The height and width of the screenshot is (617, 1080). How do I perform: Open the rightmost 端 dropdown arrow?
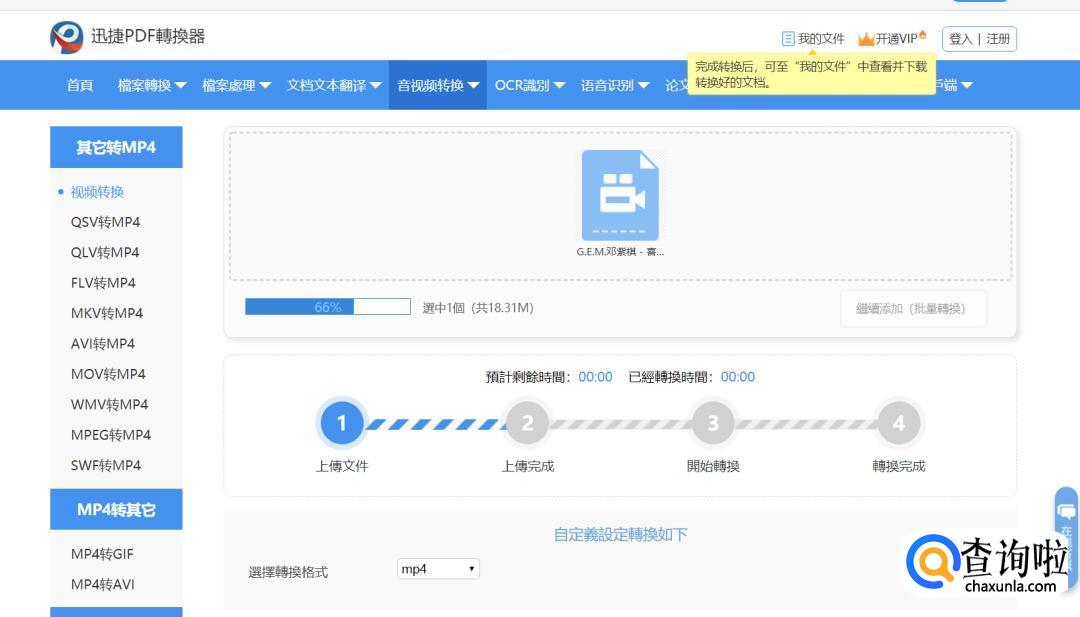[967, 85]
